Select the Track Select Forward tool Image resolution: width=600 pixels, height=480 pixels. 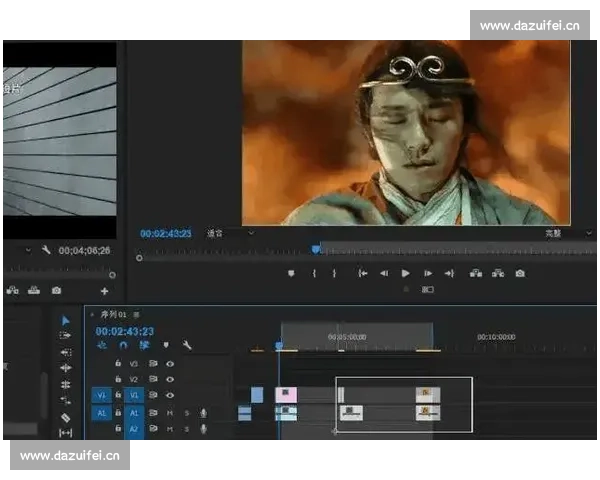pyautogui.click(x=66, y=336)
